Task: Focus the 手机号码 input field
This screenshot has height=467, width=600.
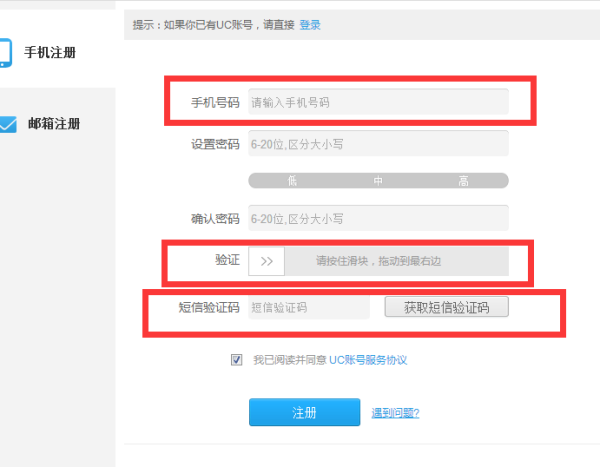Action: (378, 102)
